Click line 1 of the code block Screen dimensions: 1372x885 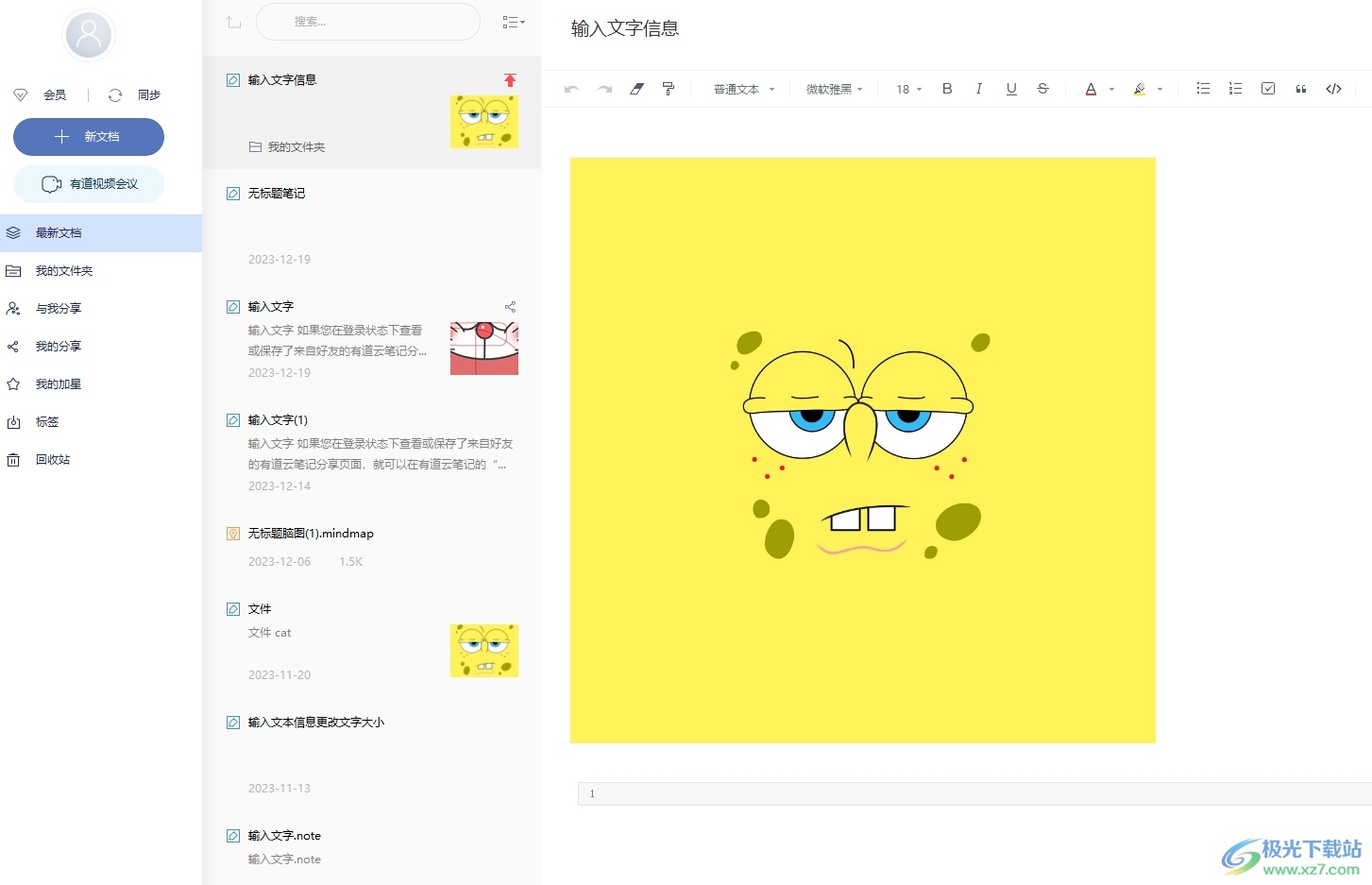click(x=974, y=793)
